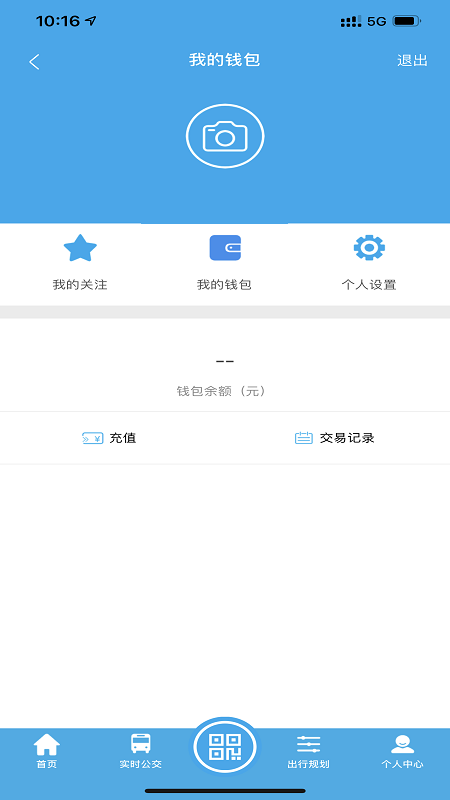Go back using the left arrow

34,62
